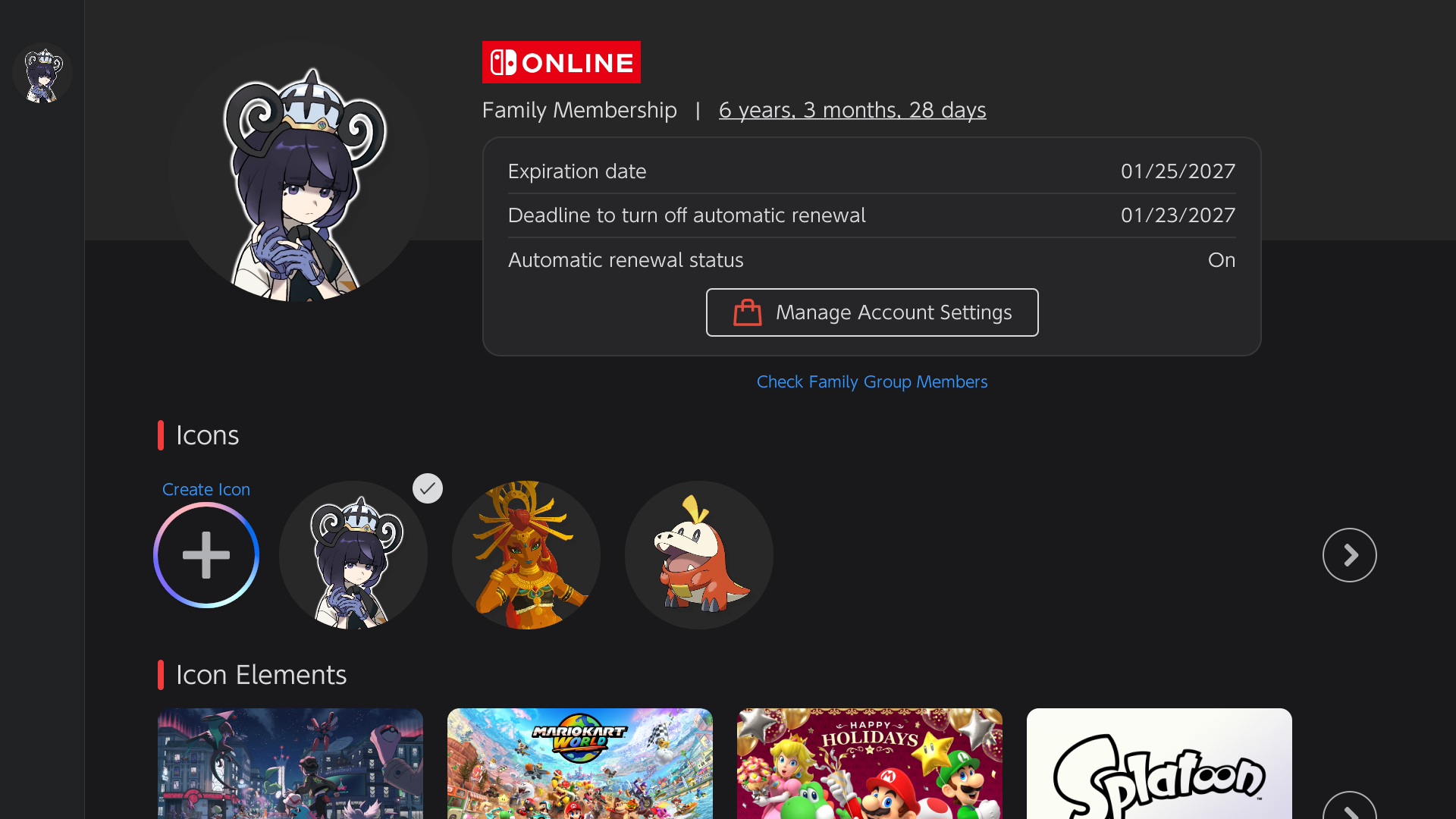Viewport: 1456px width, 819px height.
Task: Open Manage Account Settings
Action: pyautogui.click(x=872, y=312)
